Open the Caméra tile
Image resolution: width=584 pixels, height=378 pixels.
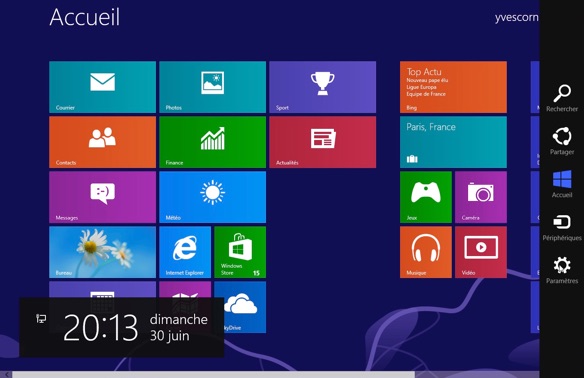pyautogui.click(x=481, y=197)
